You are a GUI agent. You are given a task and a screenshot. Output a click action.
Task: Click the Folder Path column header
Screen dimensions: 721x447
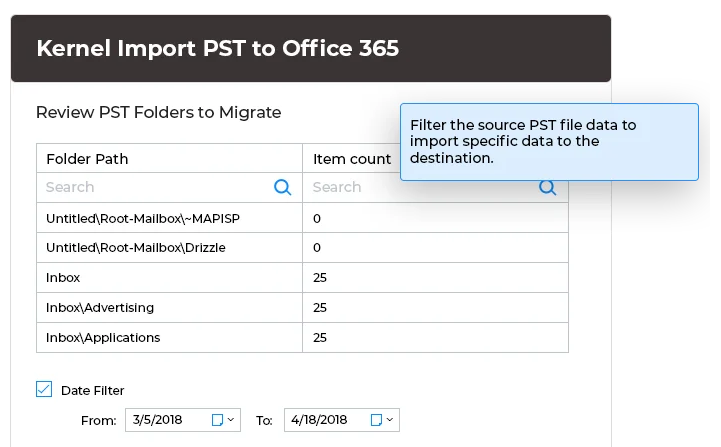pos(88,159)
